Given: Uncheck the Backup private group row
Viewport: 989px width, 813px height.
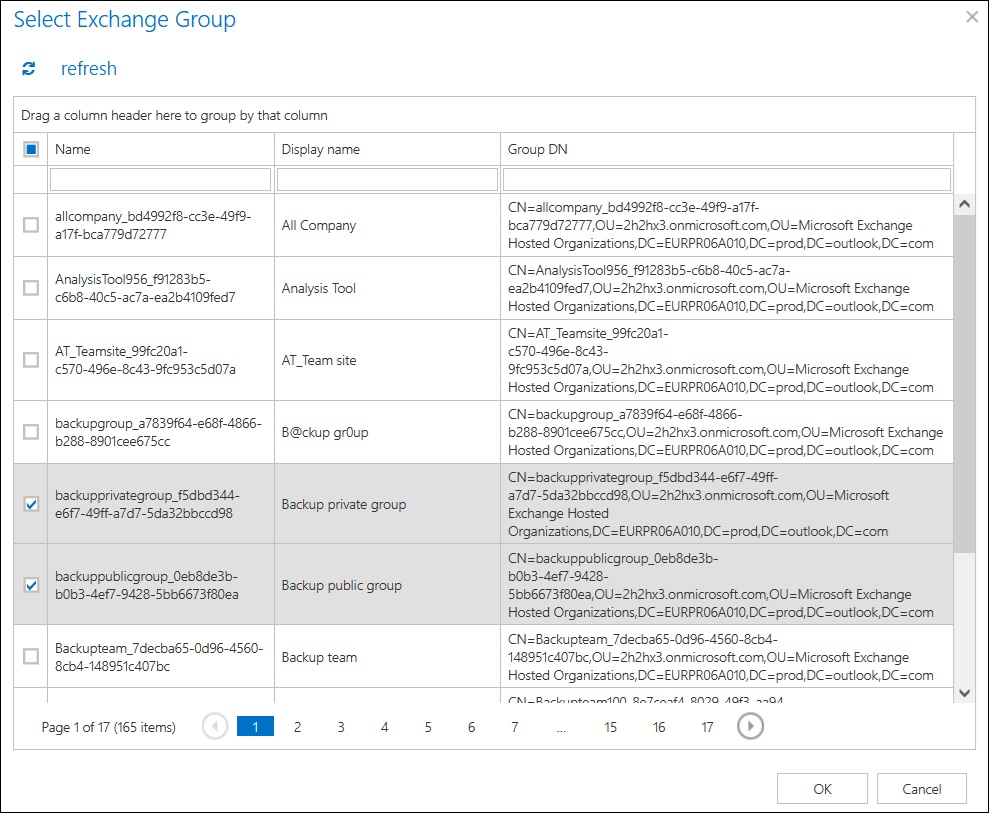Looking at the screenshot, I should pos(29,504).
